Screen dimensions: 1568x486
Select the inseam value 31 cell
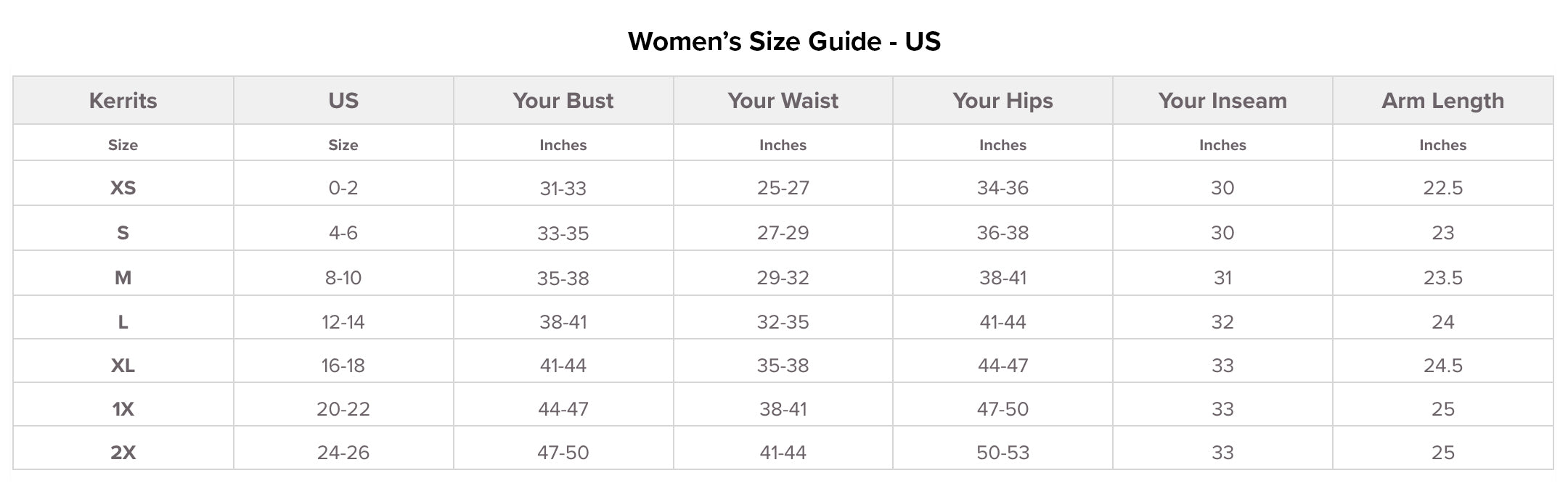[x=1222, y=278]
